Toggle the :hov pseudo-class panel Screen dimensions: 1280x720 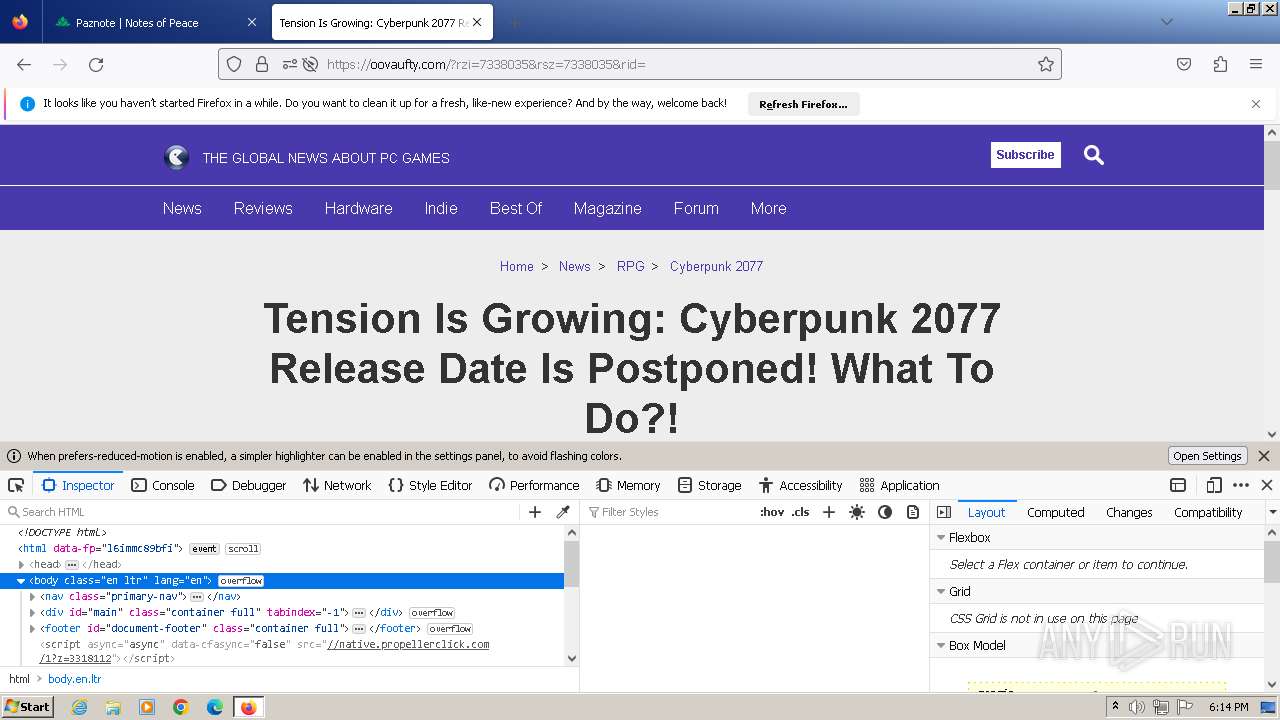click(772, 512)
